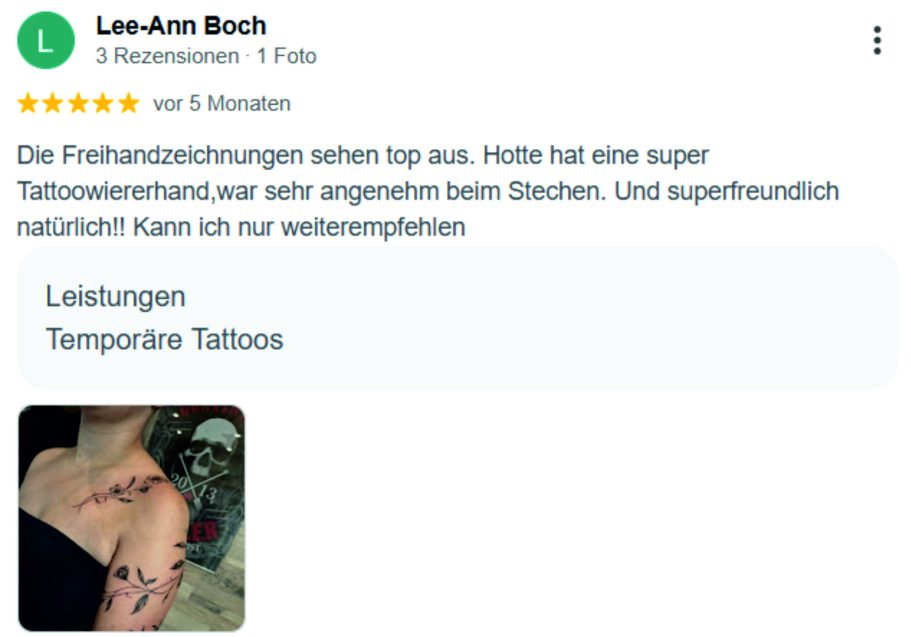The image size is (911, 637).
Task: Click the fifth rating star
Action: pyautogui.click(x=128, y=103)
